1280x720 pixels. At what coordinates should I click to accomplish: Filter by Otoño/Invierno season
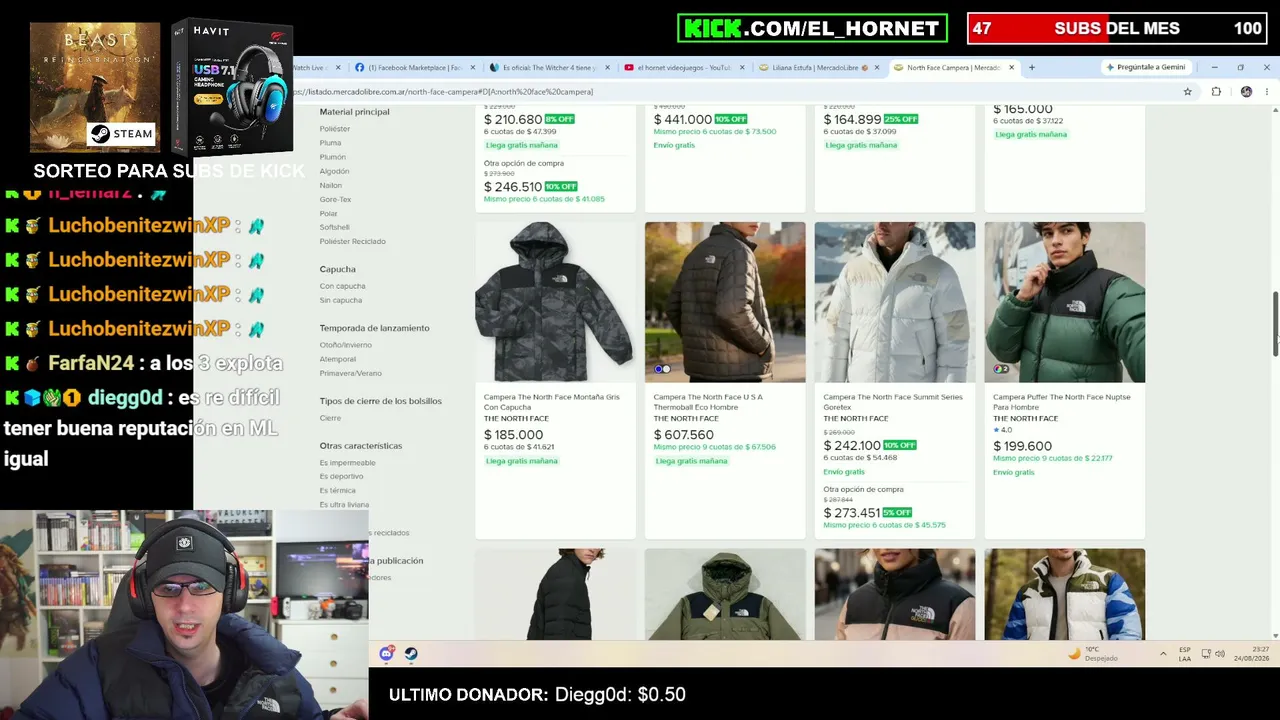pos(346,345)
